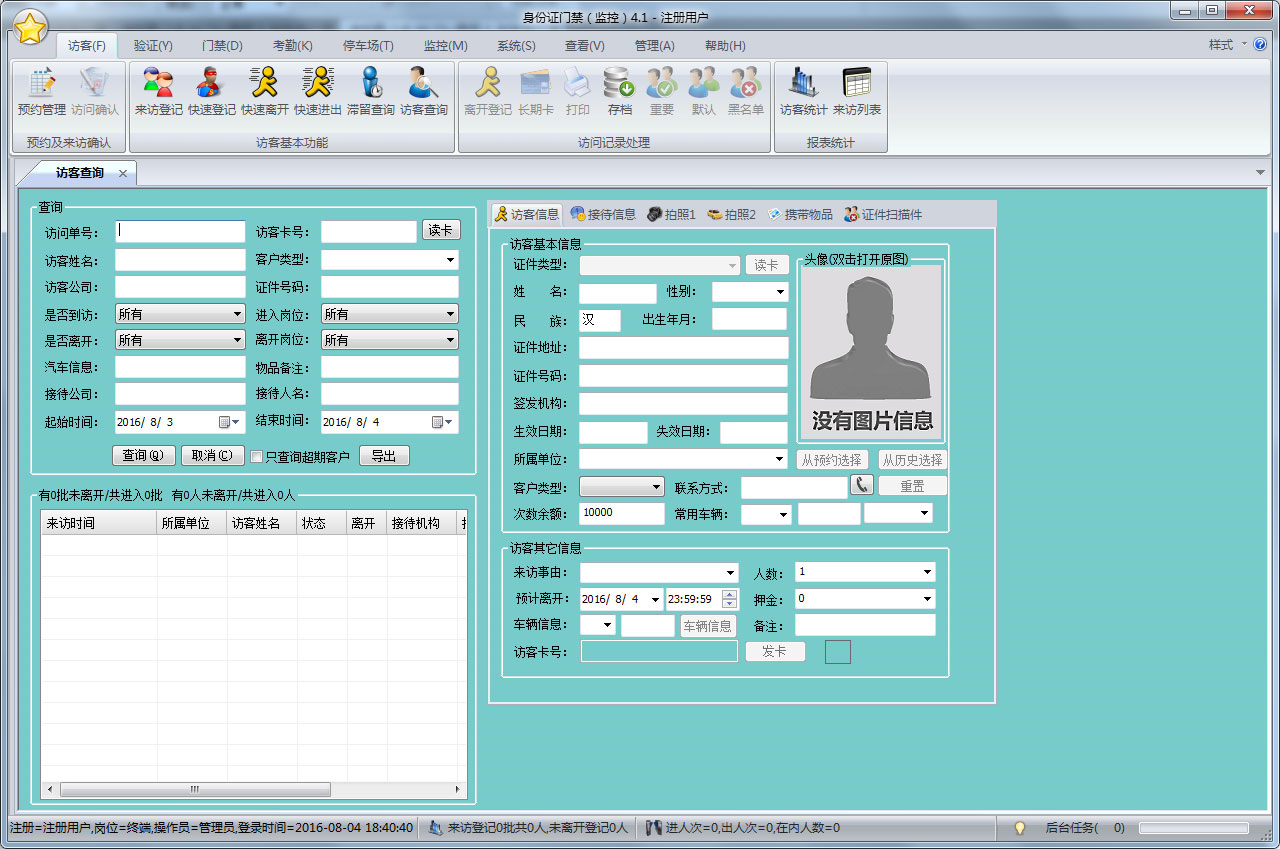Switch to the 门禁(D) ribbon tab
The height and width of the screenshot is (849, 1280).
point(222,46)
